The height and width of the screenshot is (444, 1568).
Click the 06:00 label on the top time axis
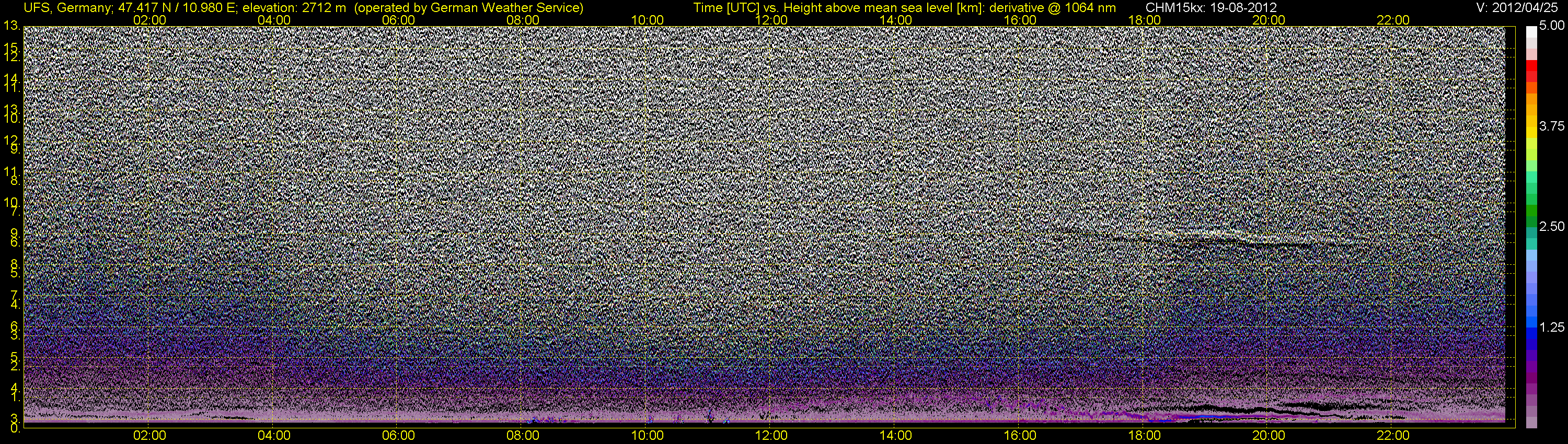tap(399, 20)
